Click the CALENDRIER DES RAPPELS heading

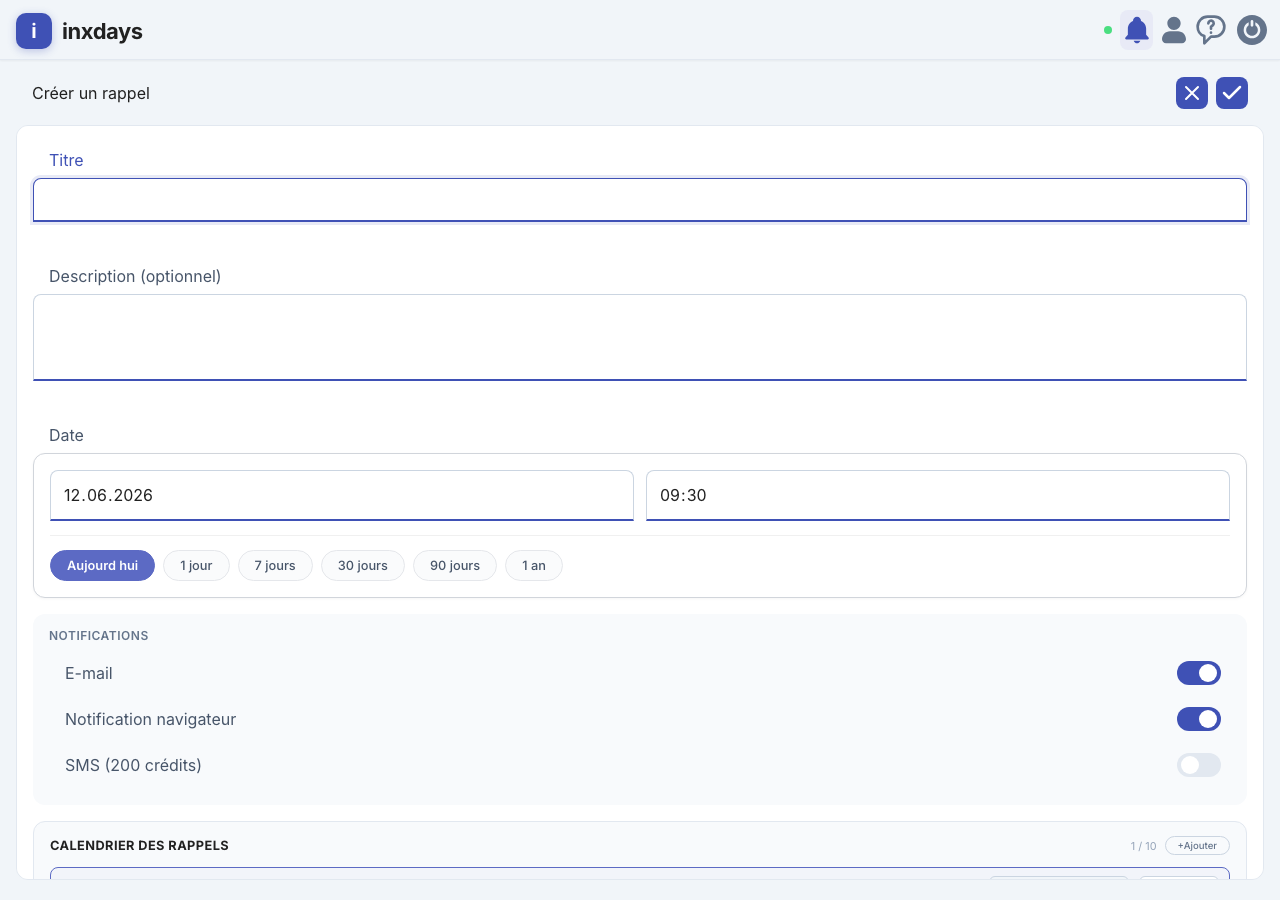[x=139, y=845]
